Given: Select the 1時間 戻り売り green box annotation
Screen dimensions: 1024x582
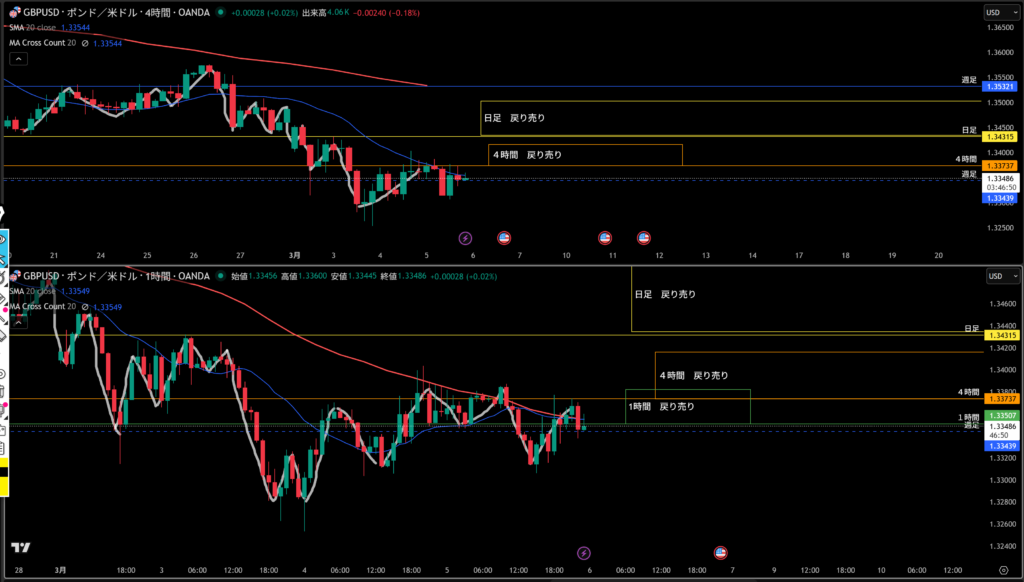Looking at the screenshot, I should coord(687,406).
